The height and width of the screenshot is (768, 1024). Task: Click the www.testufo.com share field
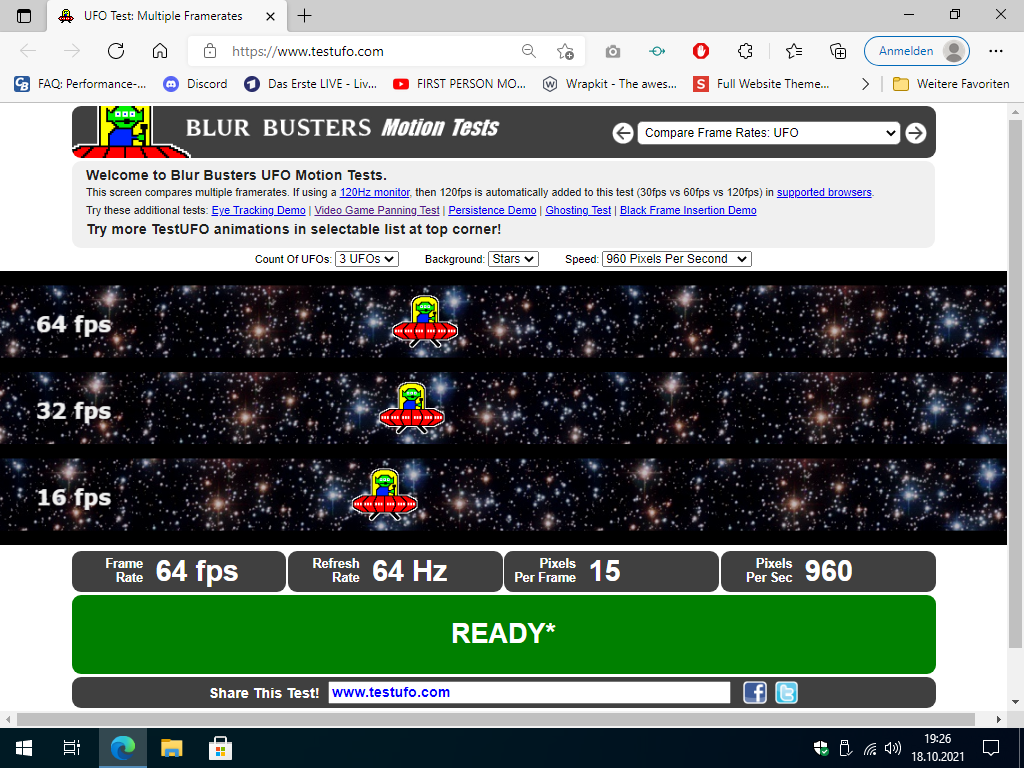529,692
